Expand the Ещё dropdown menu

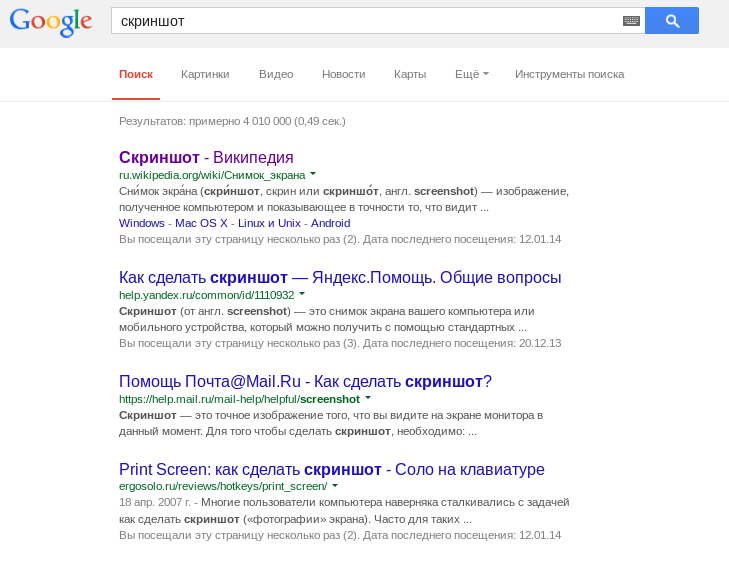pos(471,74)
